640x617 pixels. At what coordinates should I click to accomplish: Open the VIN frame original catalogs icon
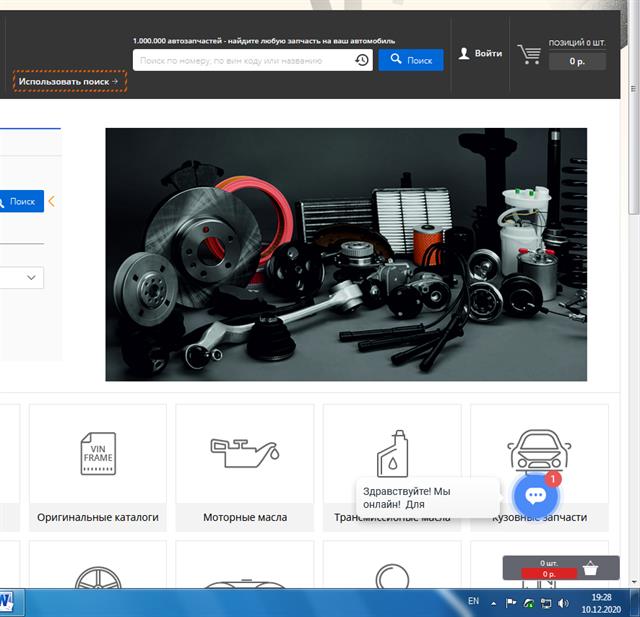[x=98, y=454]
